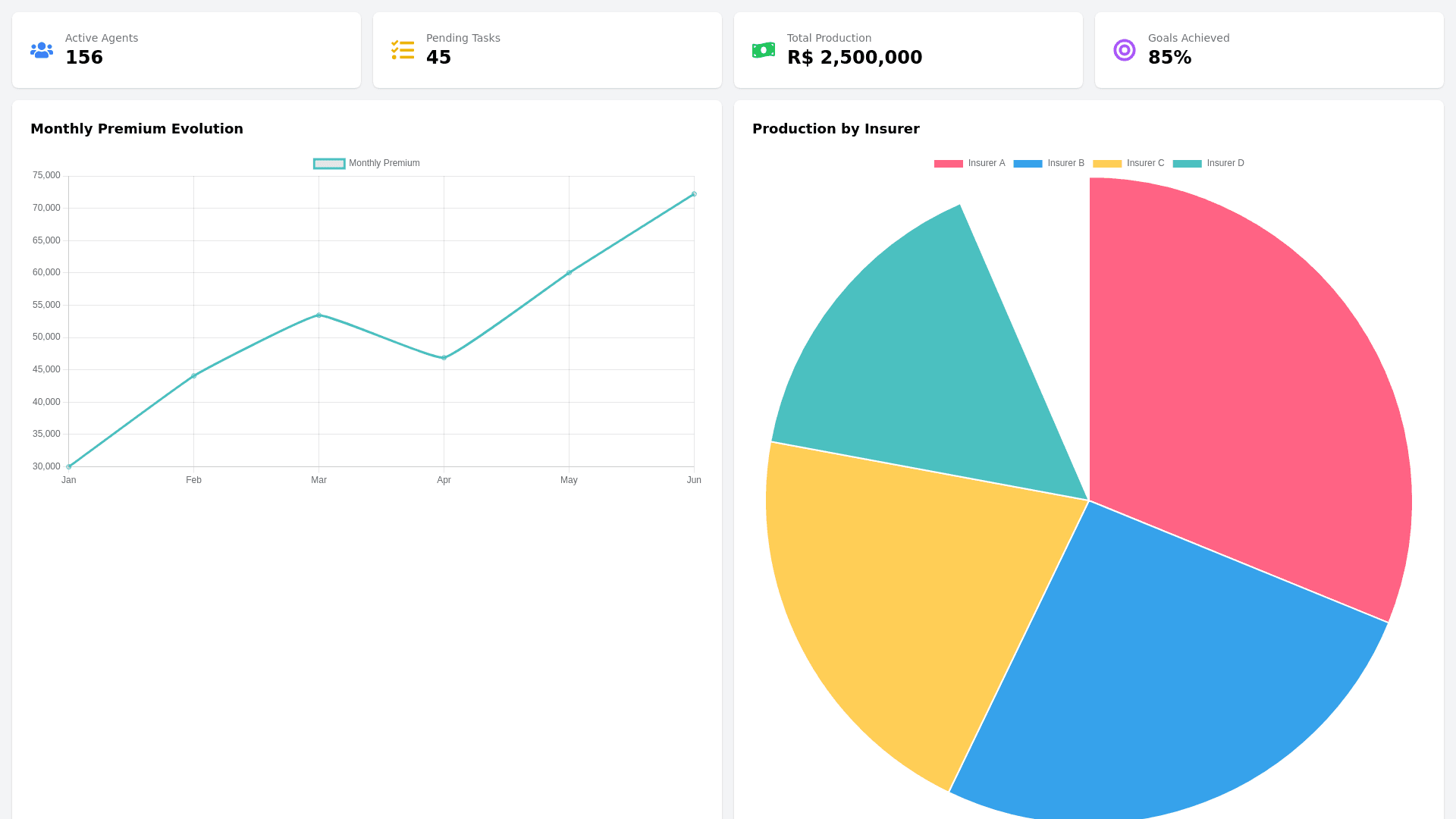Select the teal Insurer D pie slice
The image size is (1456, 819).
933,364
